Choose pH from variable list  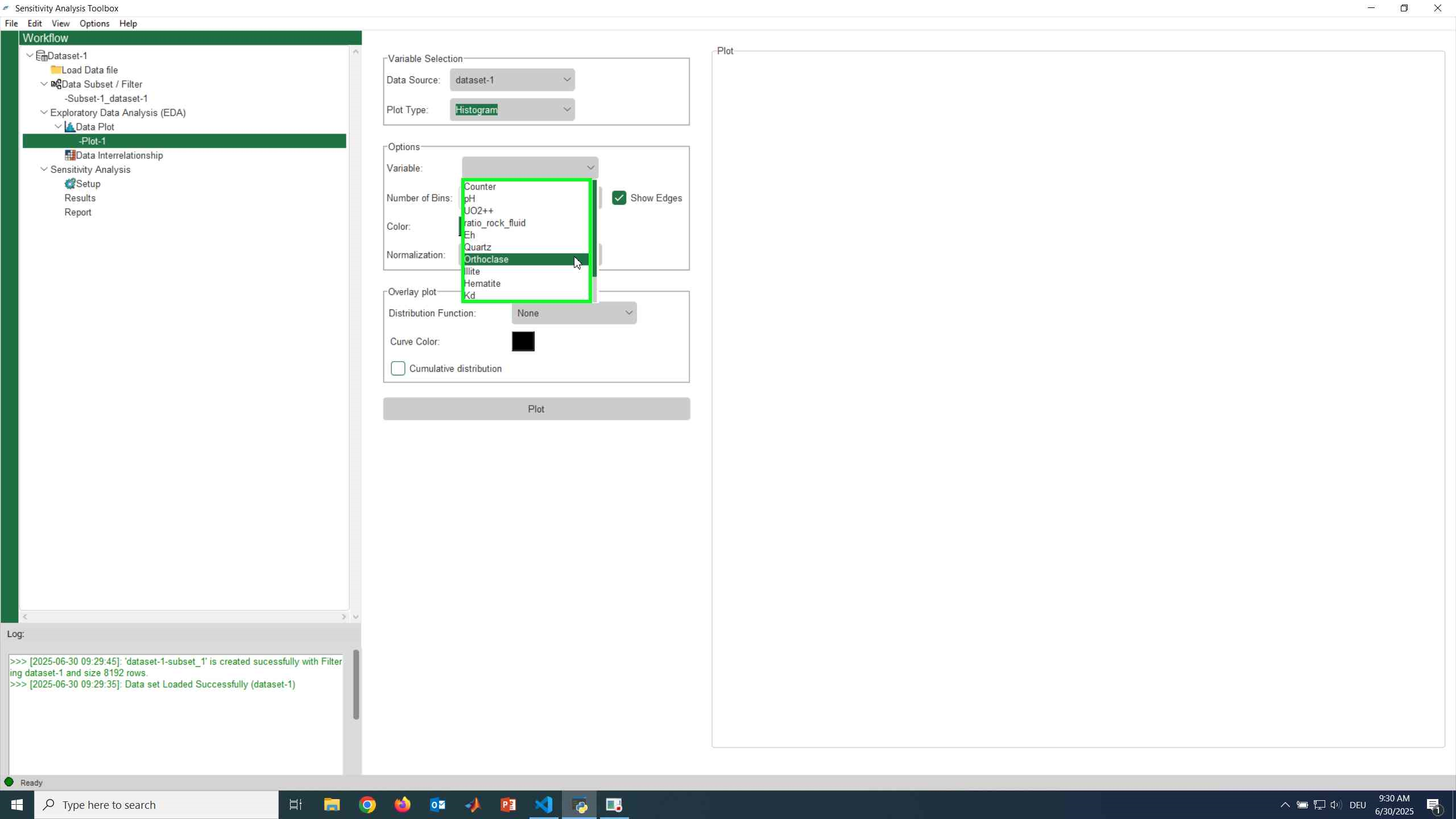point(526,198)
